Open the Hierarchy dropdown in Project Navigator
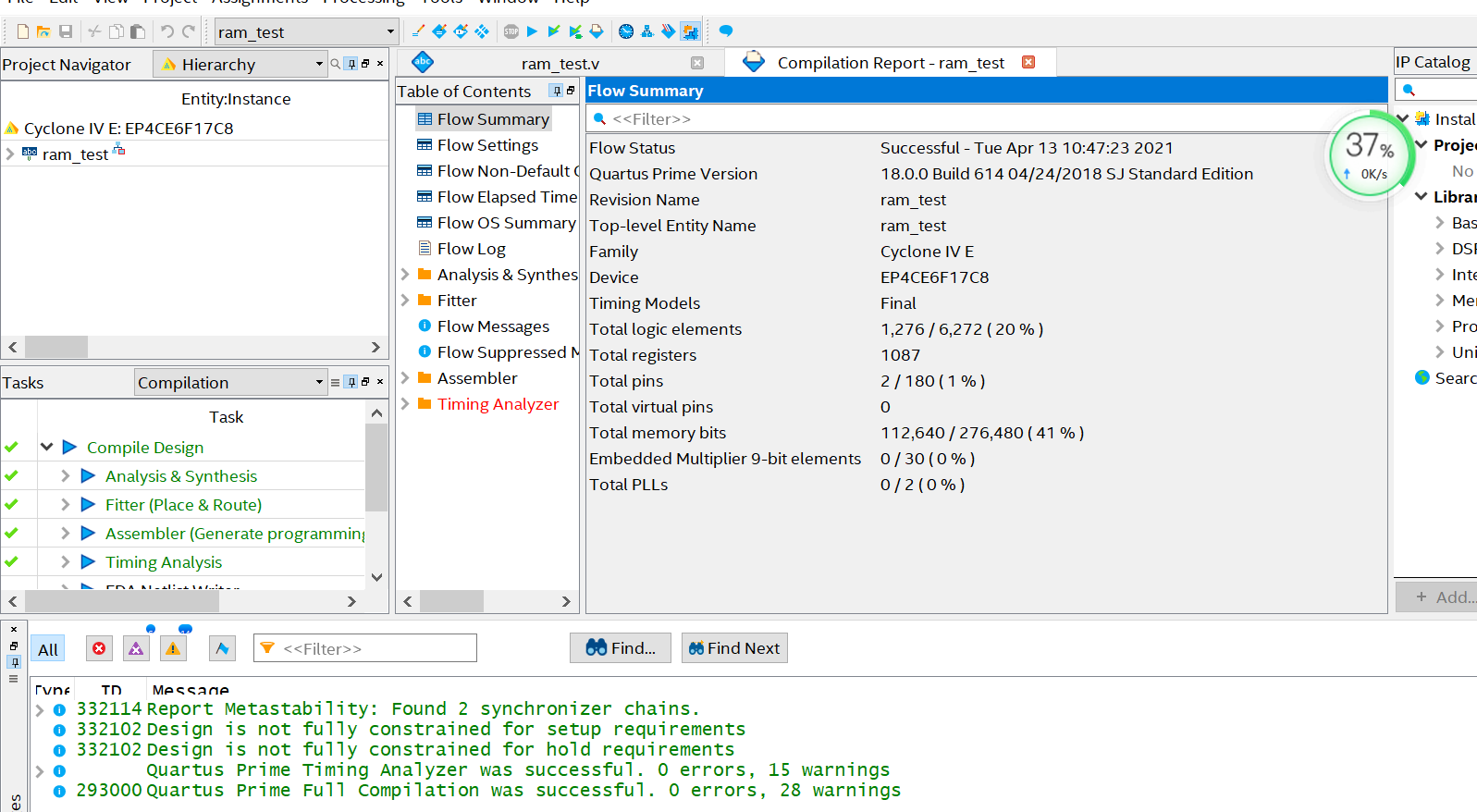Image resolution: width=1477 pixels, height=812 pixels. point(241,64)
